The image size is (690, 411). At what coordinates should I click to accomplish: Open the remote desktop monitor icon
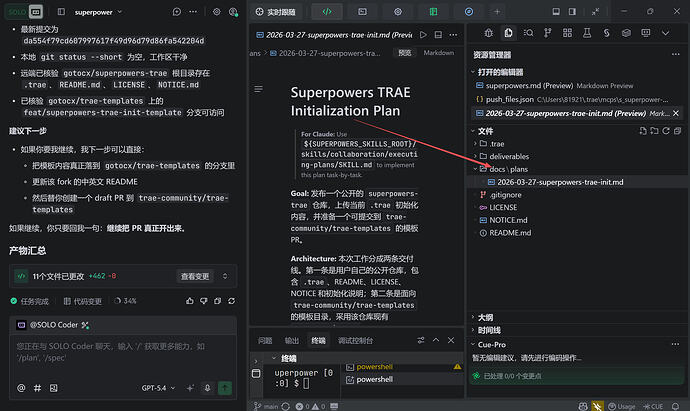coord(646,33)
